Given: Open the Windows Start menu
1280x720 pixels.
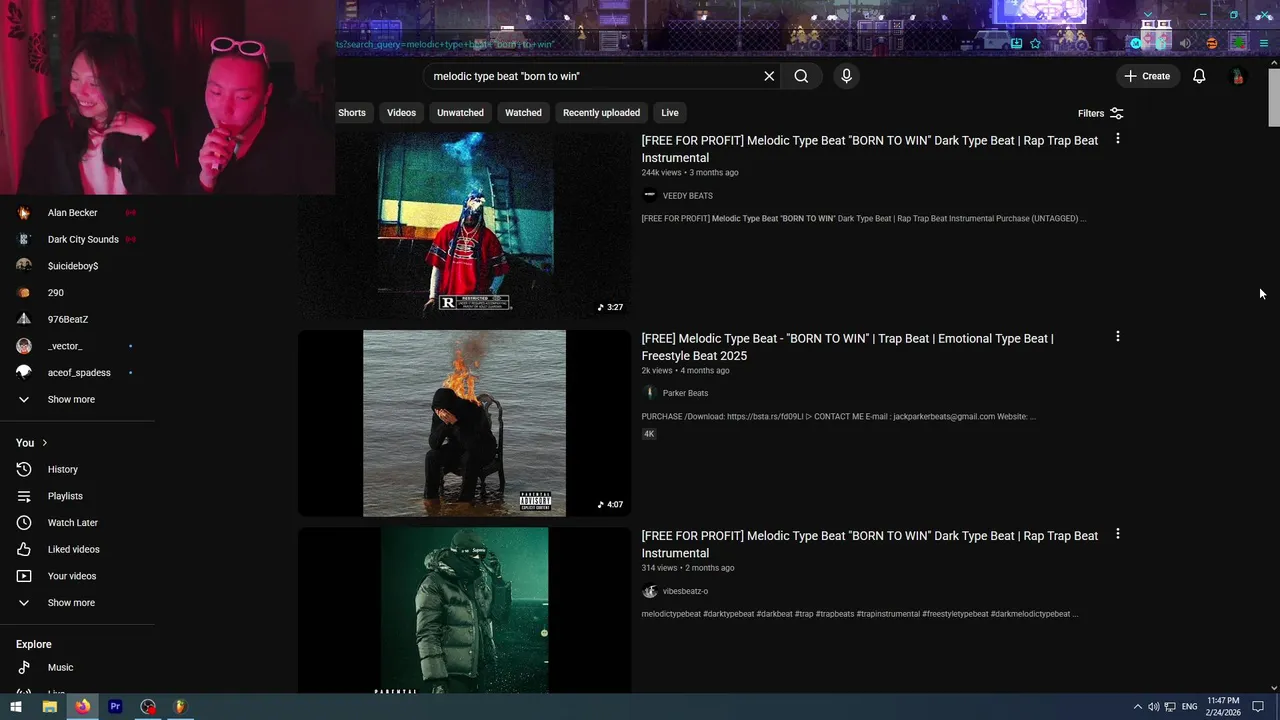Looking at the screenshot, I should pyautogui.click(x=16, y=706).
